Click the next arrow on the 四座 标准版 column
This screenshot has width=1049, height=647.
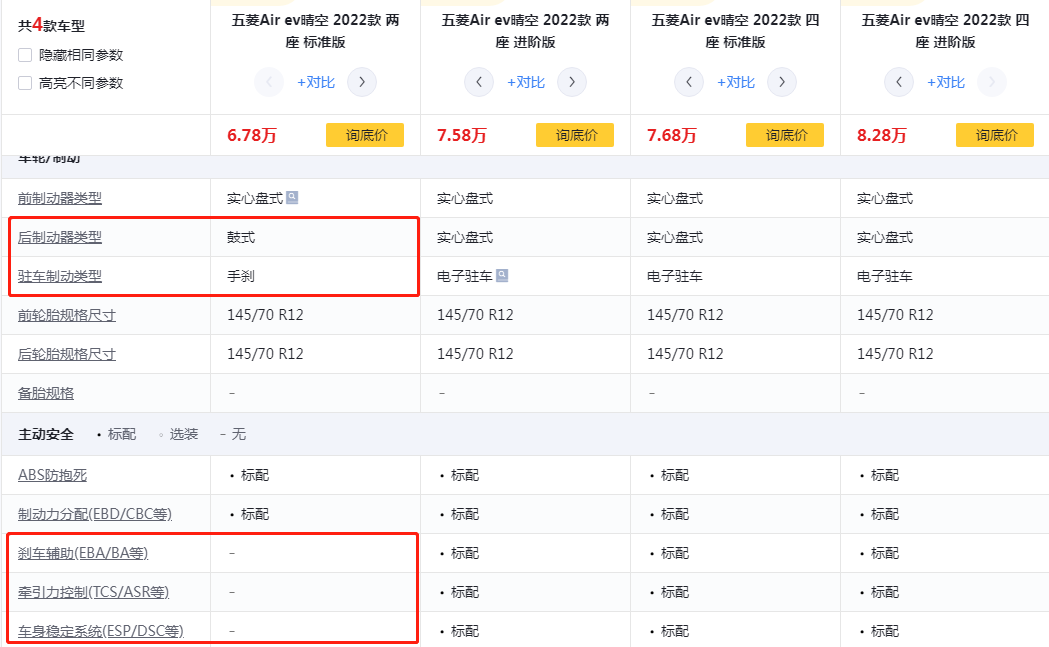pyautogui.click(x=782, y=82)
